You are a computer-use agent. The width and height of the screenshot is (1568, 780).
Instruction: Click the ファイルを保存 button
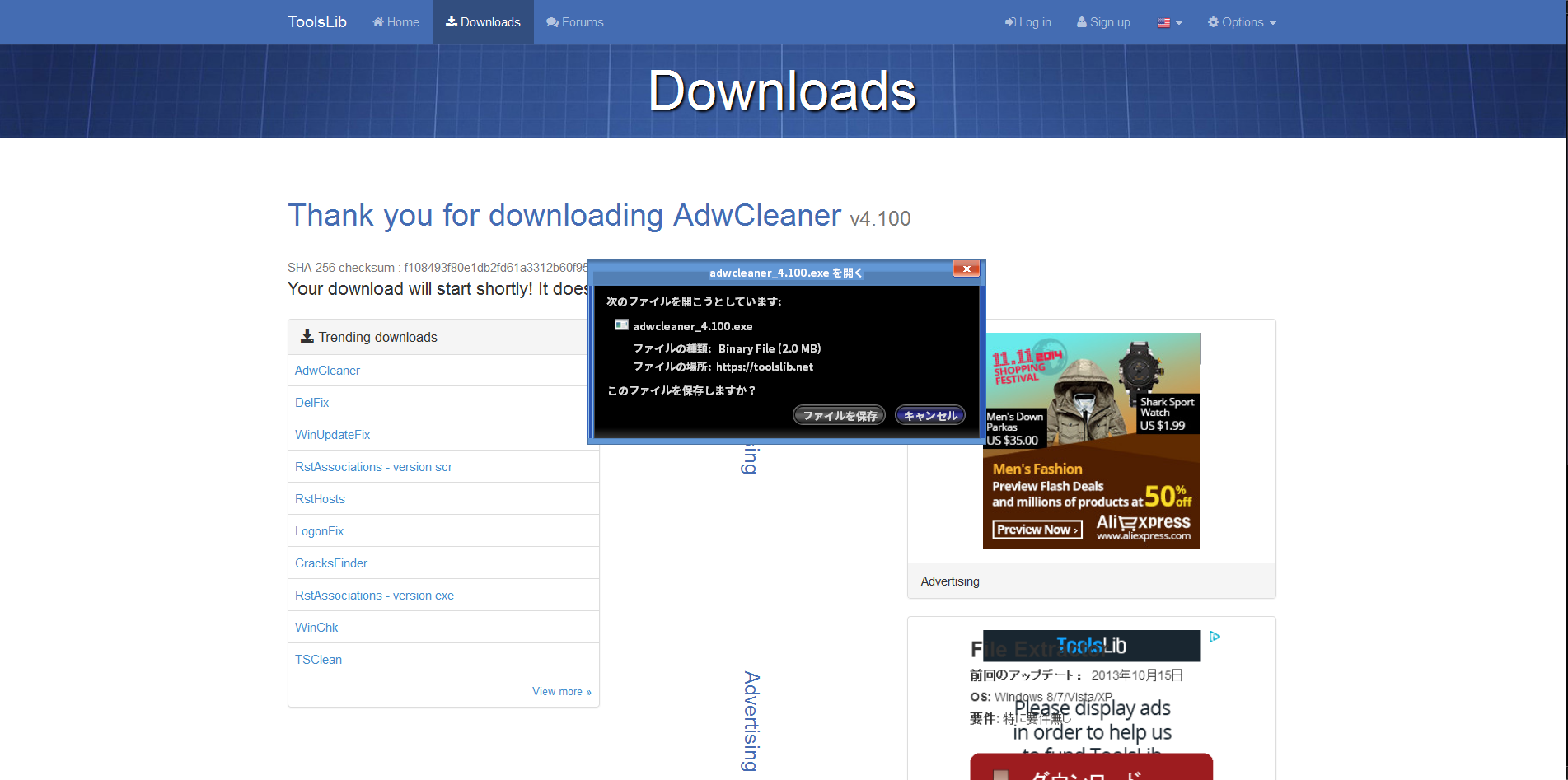point(840,416)
